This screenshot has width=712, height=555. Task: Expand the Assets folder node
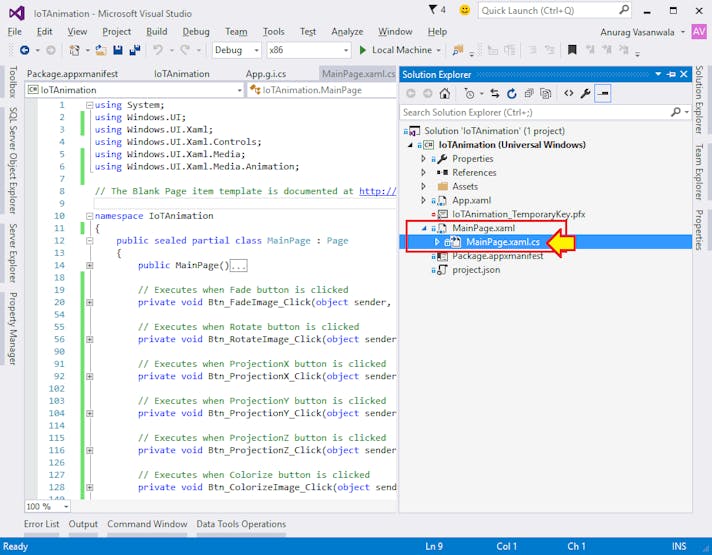[423, 186]
